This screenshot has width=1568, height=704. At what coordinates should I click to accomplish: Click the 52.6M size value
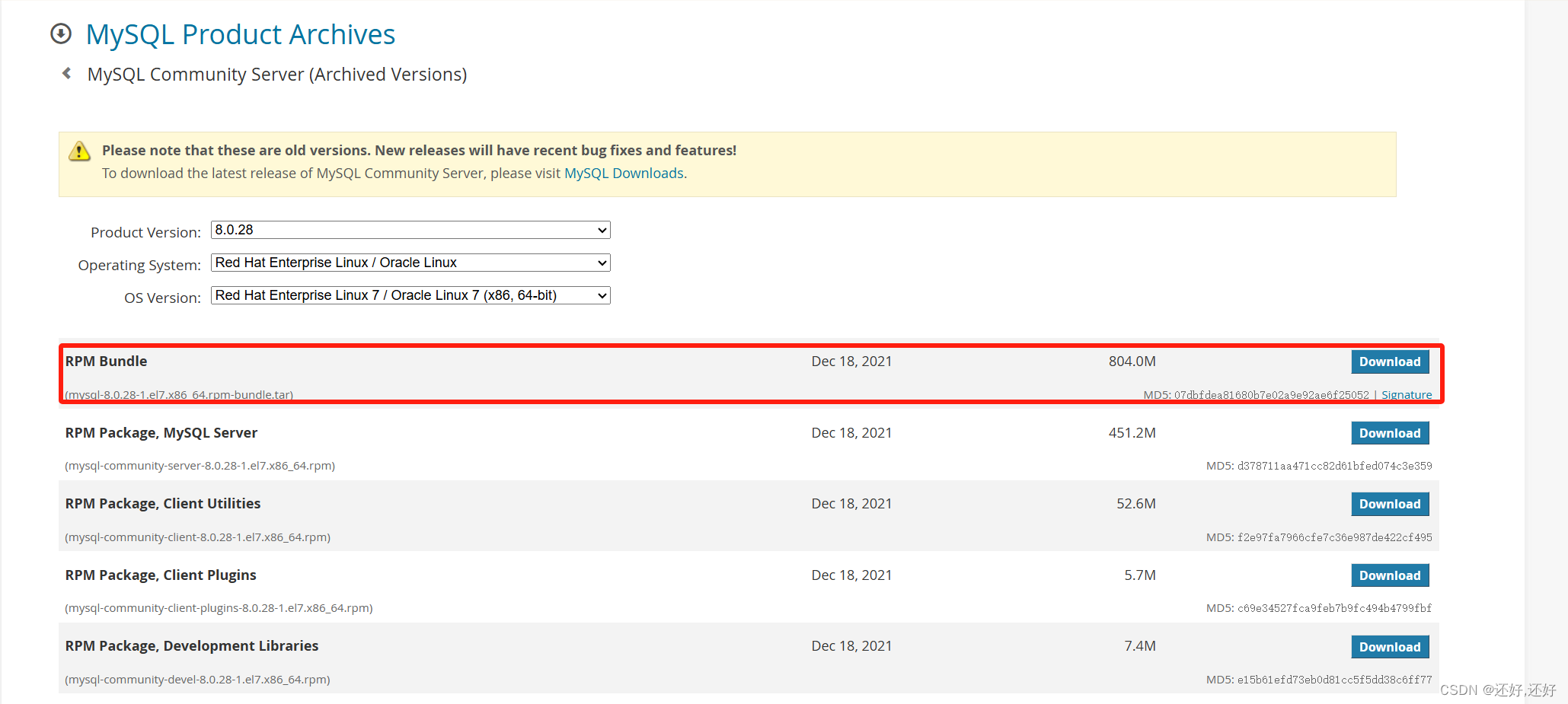click(x=1136, y=504)
